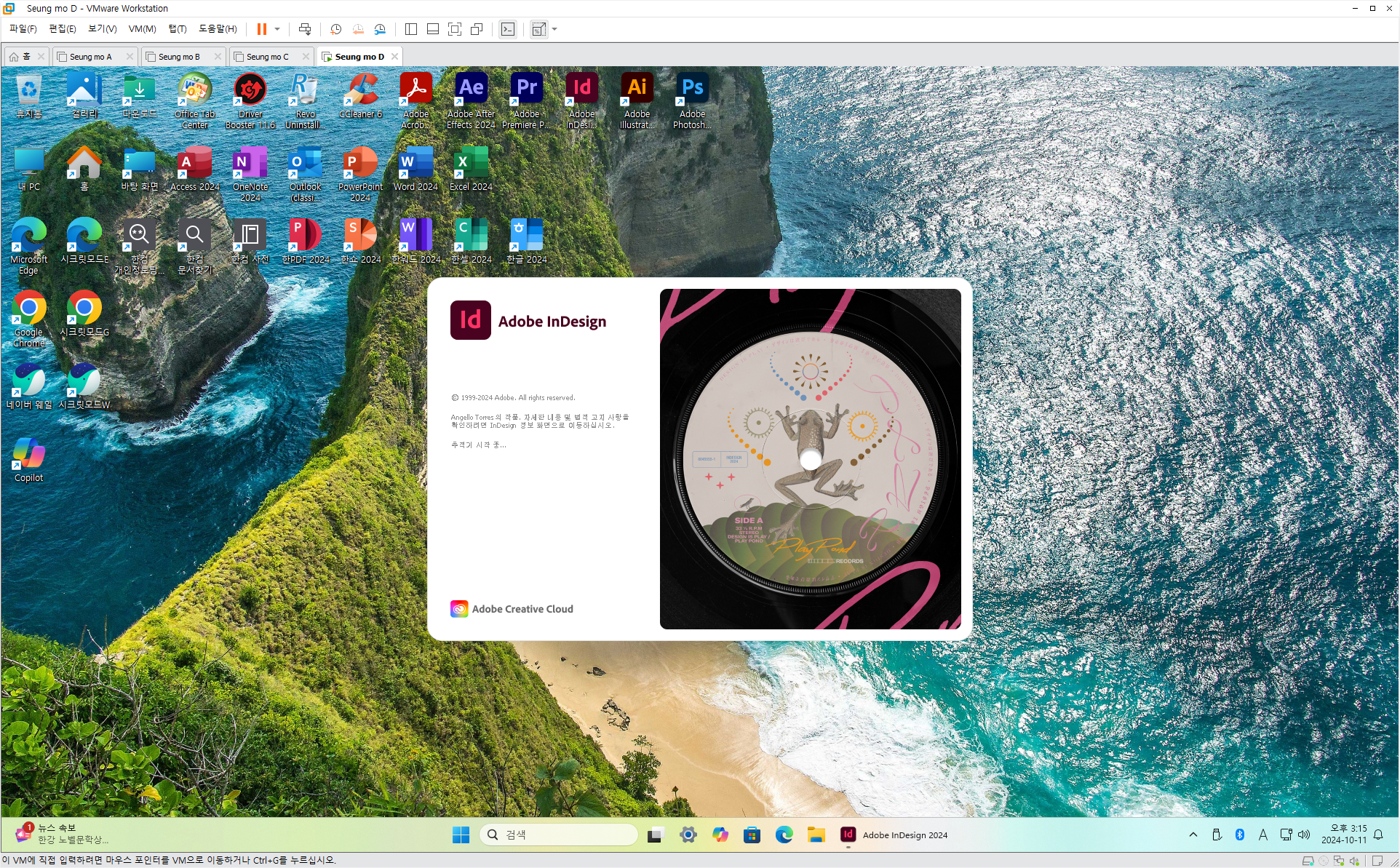Open the Adobe Acrobat desktop icon
Viewport: 1400px width, 868px height.
coord(415,100)
